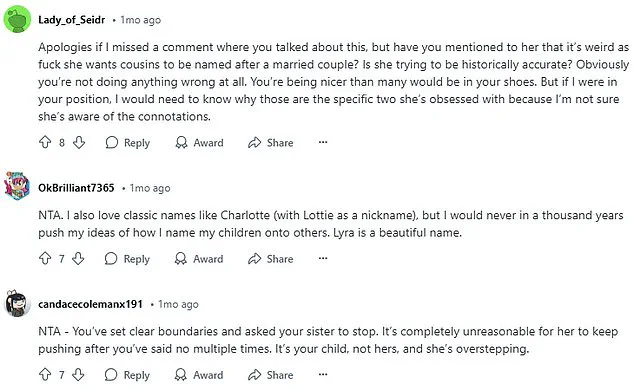Open OkBrilliant7365's avatar image
Viewport: 634px width, 390px height.
click(17, 186)
